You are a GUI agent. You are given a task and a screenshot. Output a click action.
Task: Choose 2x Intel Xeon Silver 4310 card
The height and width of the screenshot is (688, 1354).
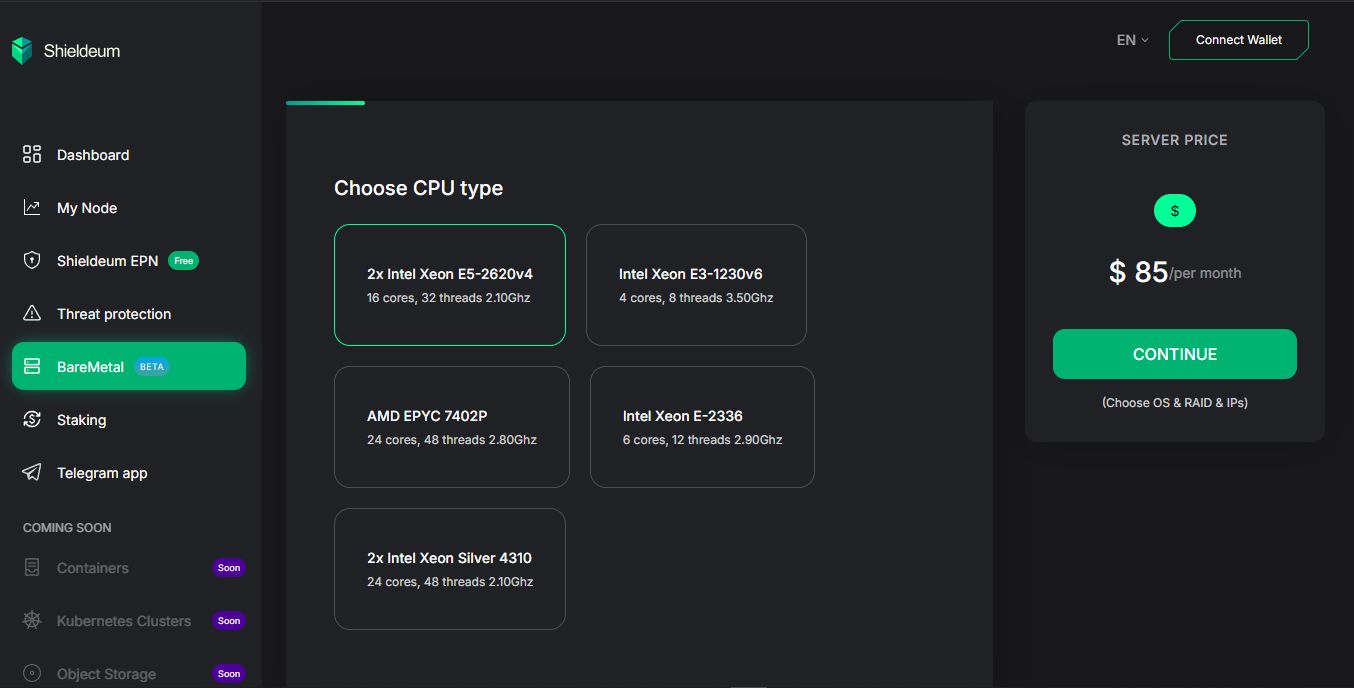coord(450,569)
